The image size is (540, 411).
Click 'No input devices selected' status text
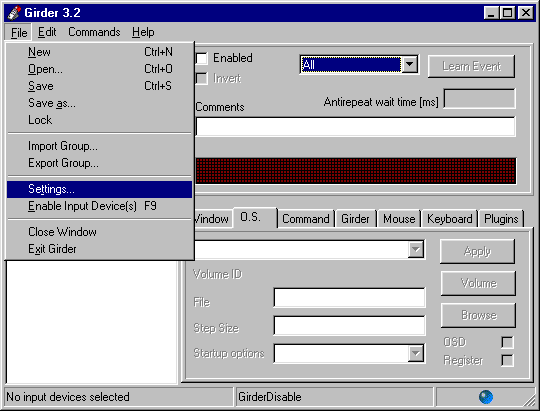68,397
